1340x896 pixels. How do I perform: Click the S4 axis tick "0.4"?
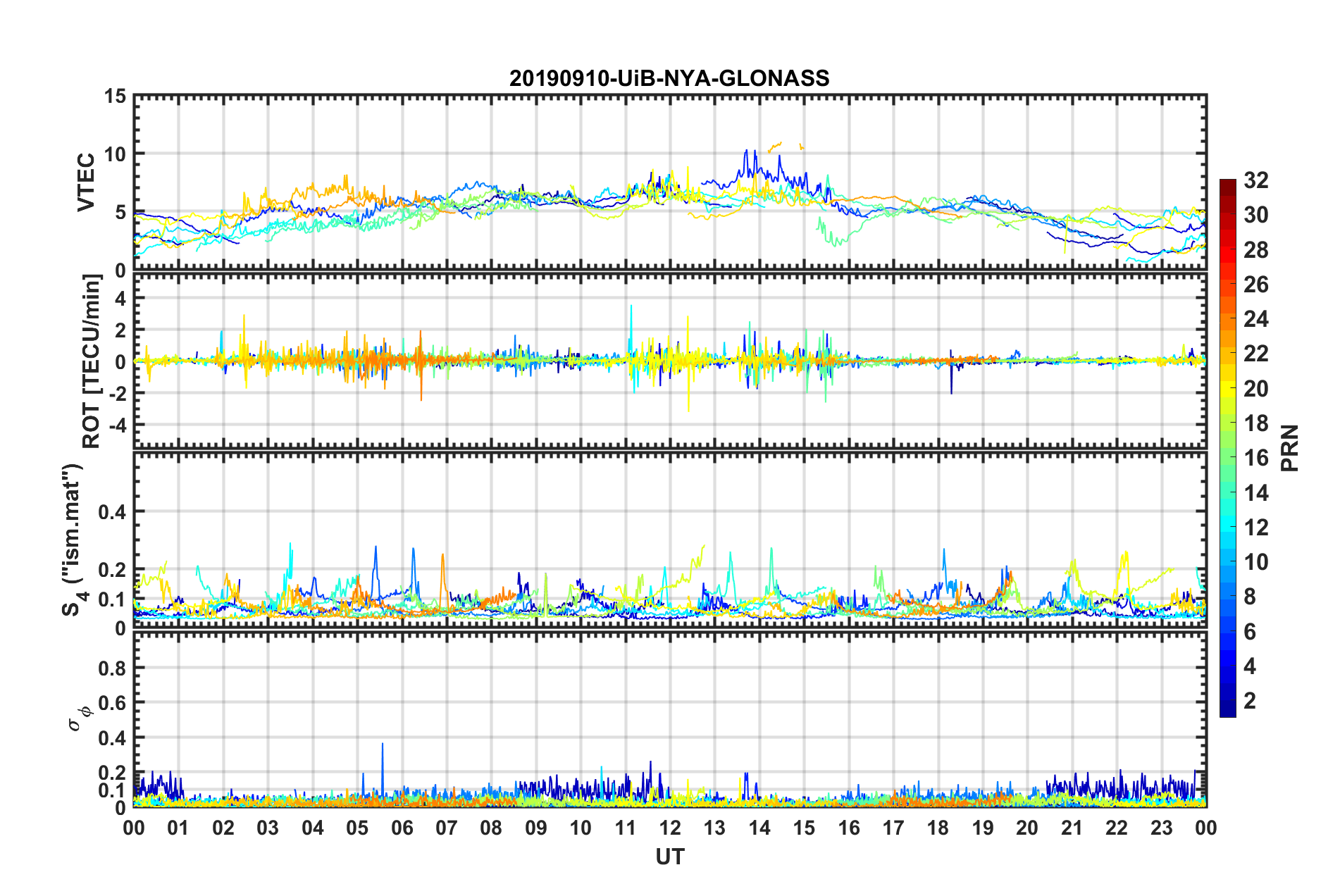[112, 512]
